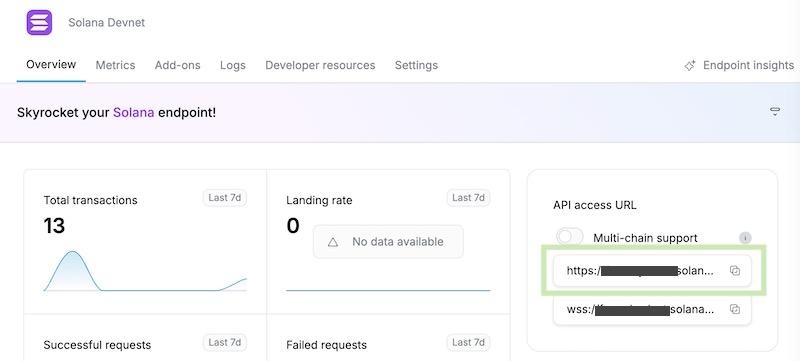The height and width of the screenshot is (361, 800).
Task: Copy the https API access URL
Action: coord(735,271)
